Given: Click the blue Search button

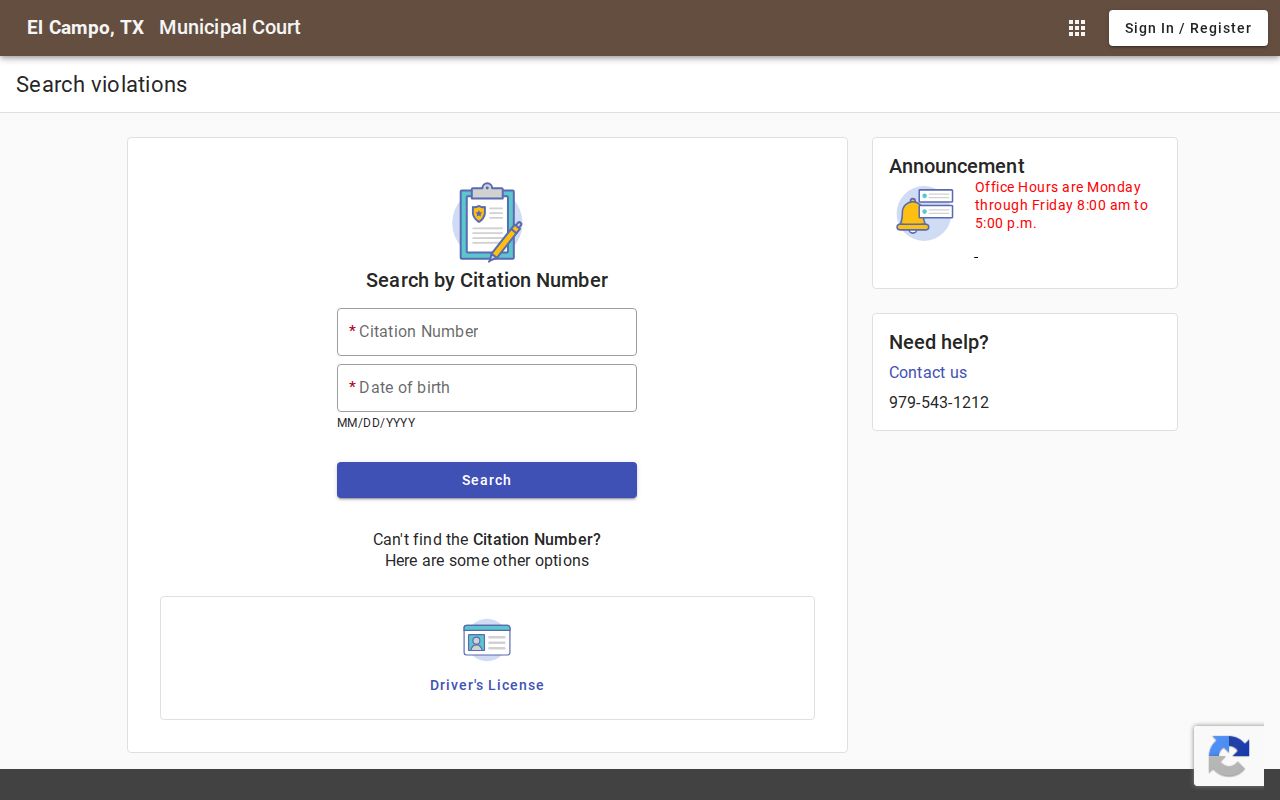Looking at the screenshot, I should [487, 480].
